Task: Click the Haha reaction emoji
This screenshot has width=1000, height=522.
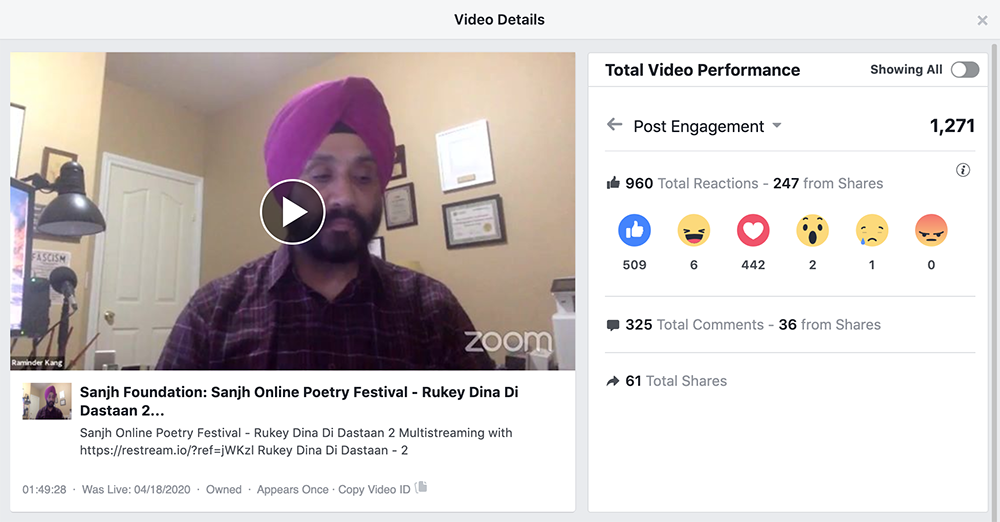Action: 693,232
